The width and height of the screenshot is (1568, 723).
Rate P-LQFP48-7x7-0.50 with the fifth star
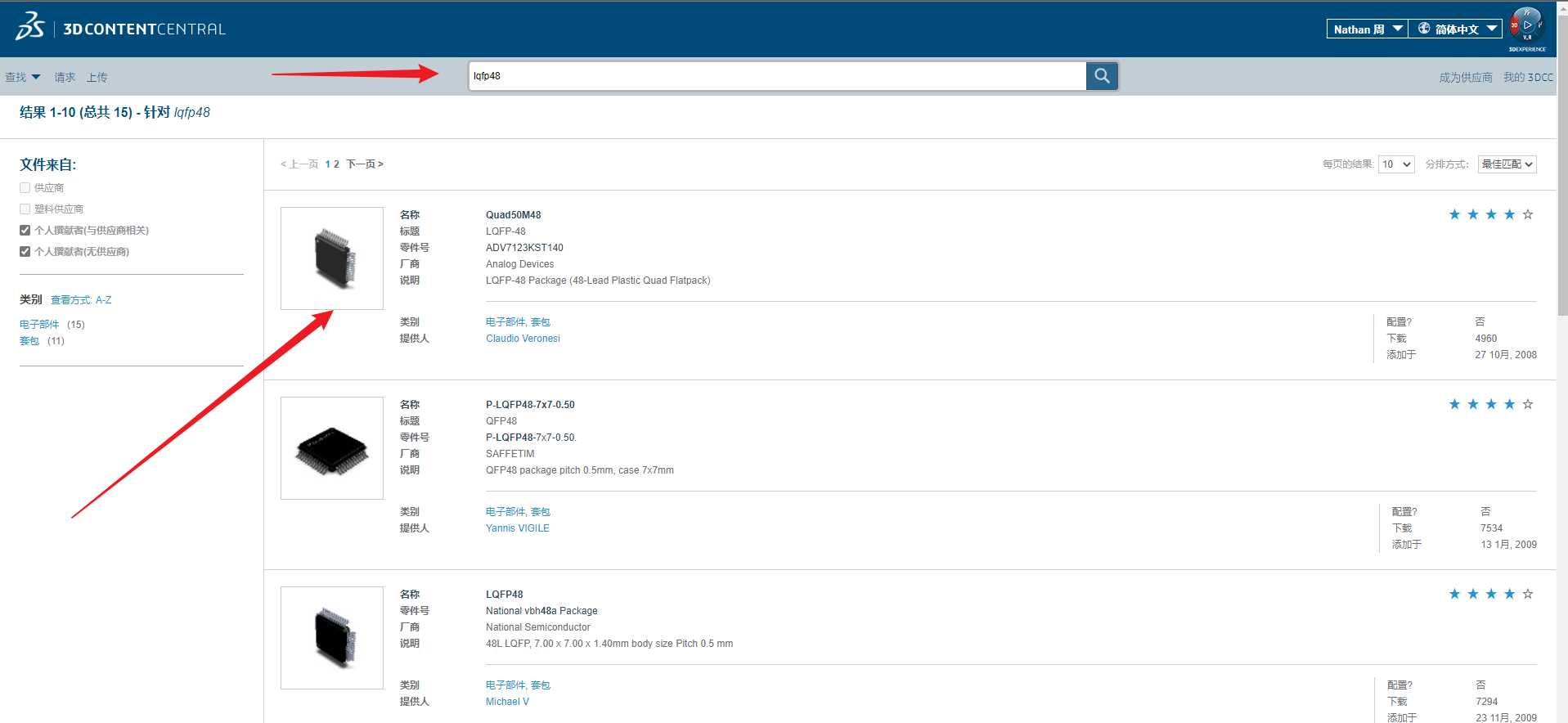(1528, 404)
